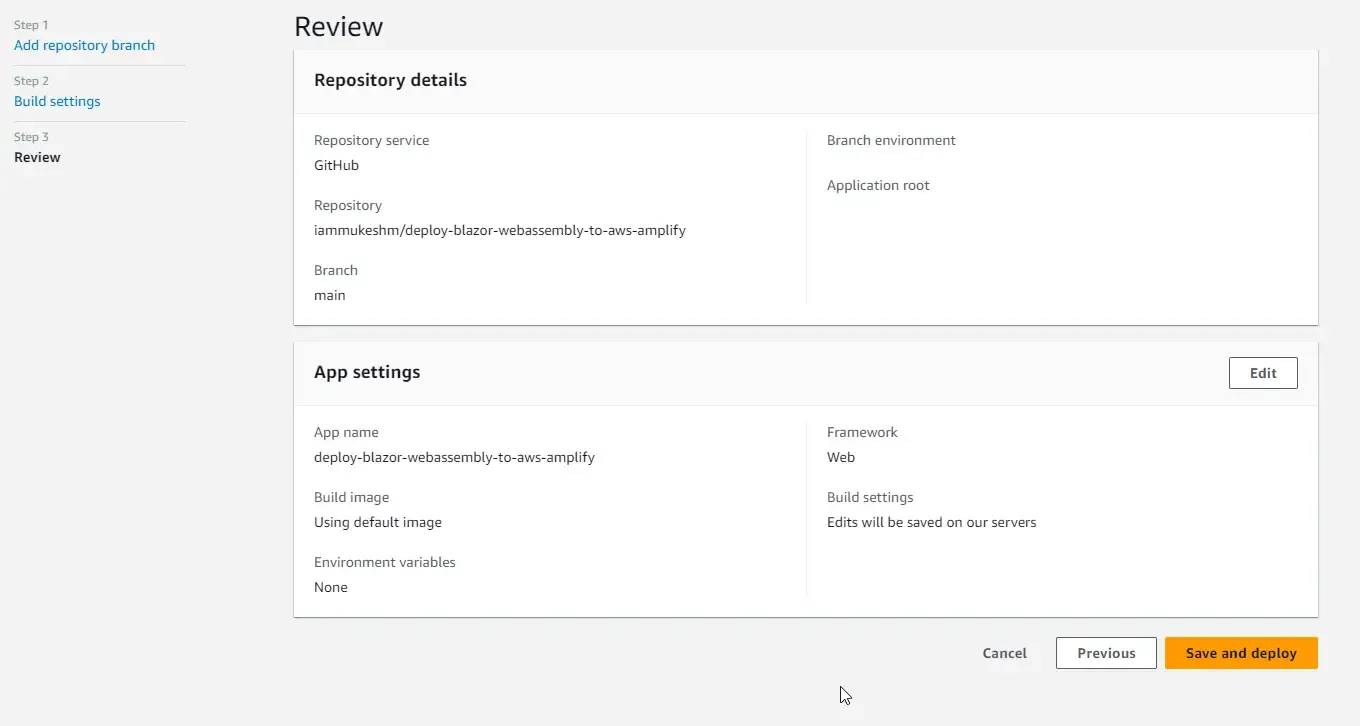The height and width of the screenshot is (726, 1360).
Task: Click the Edit button in App settings
Action: (x=1262, y=372)
